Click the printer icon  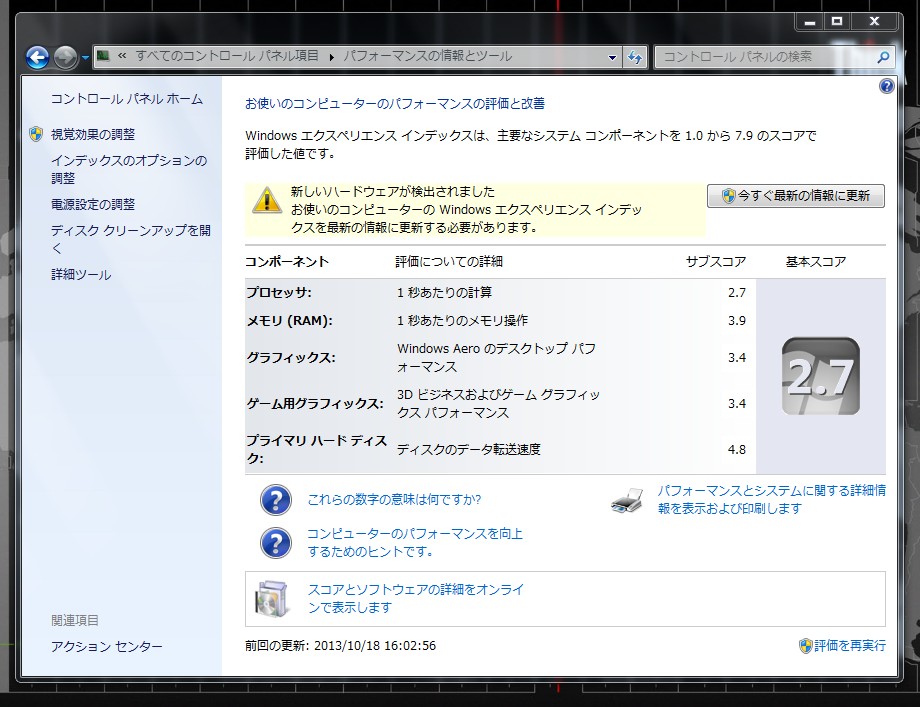click(x=627, y=500)
